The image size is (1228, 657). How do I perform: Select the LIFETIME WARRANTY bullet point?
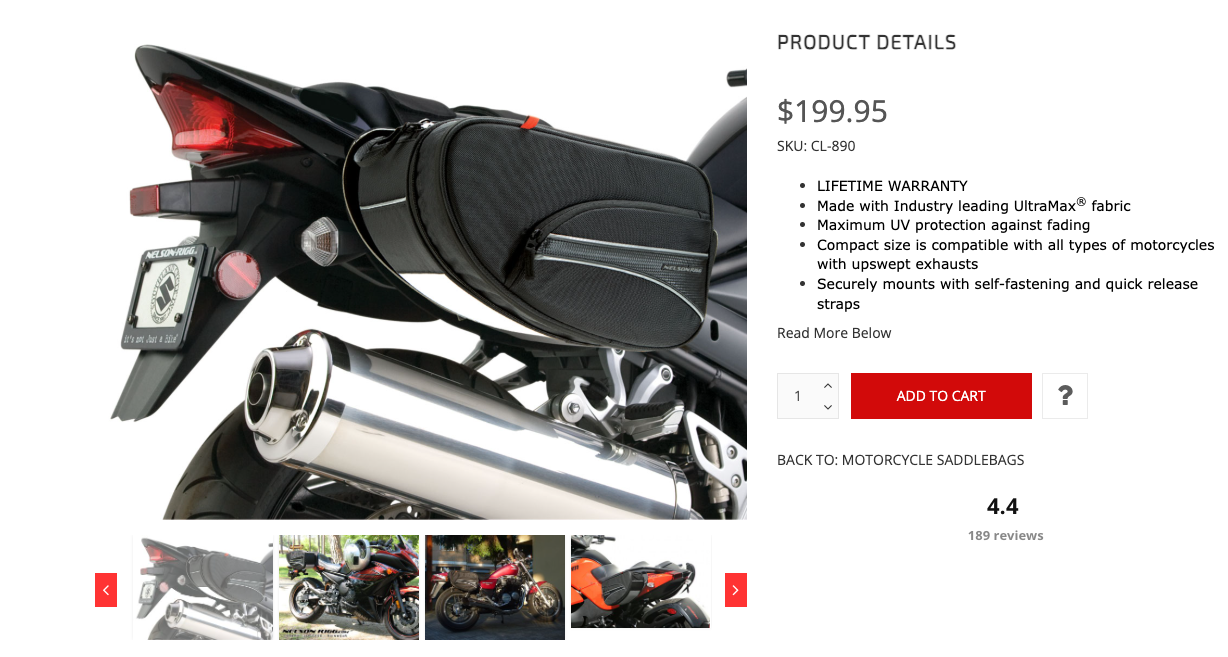click(892, 186)
